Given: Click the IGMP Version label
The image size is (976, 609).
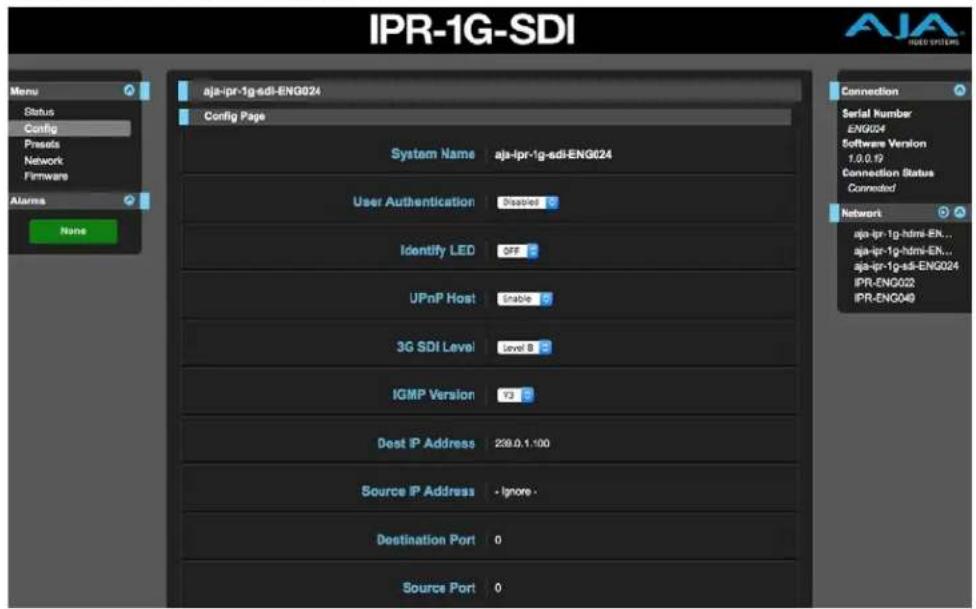Looking at the screenshot, I should tap(433, 395).
